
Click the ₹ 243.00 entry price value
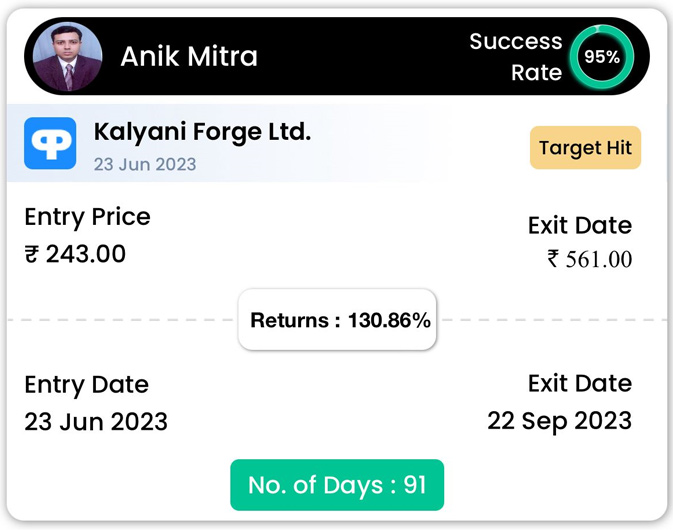(x=75, y=254)
